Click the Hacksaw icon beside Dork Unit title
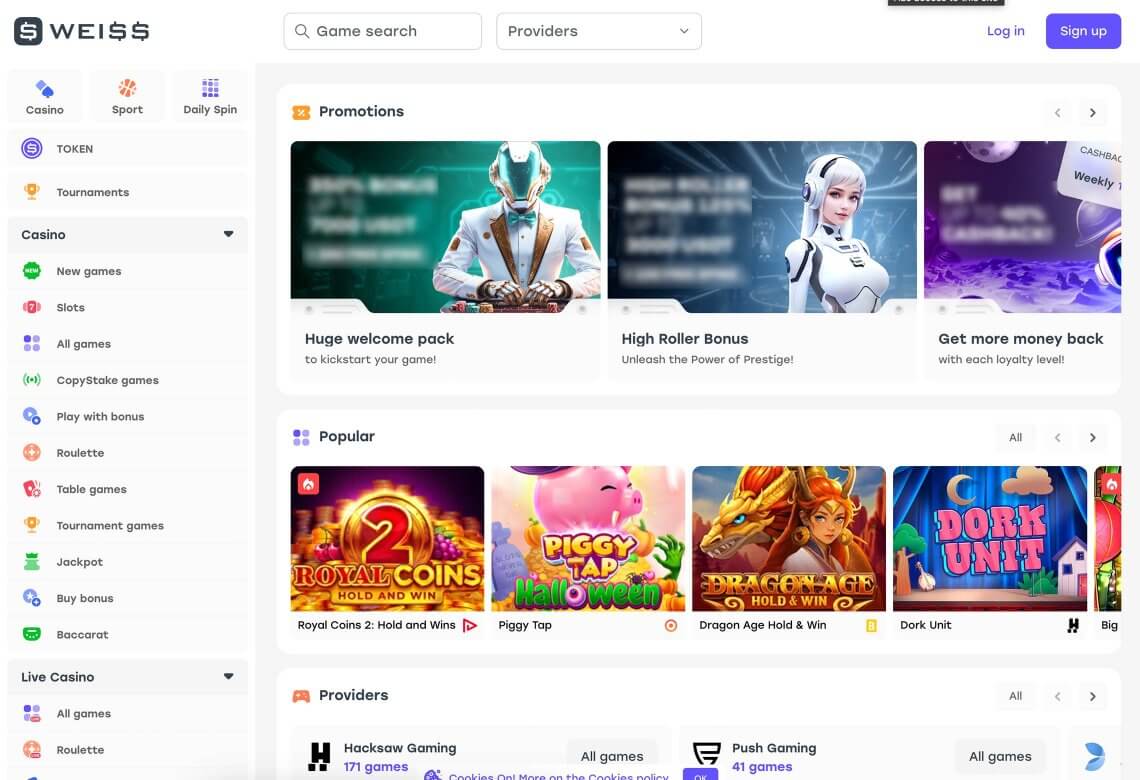This screenshot has width=1140, height=780. click(x=1072, y=625)
